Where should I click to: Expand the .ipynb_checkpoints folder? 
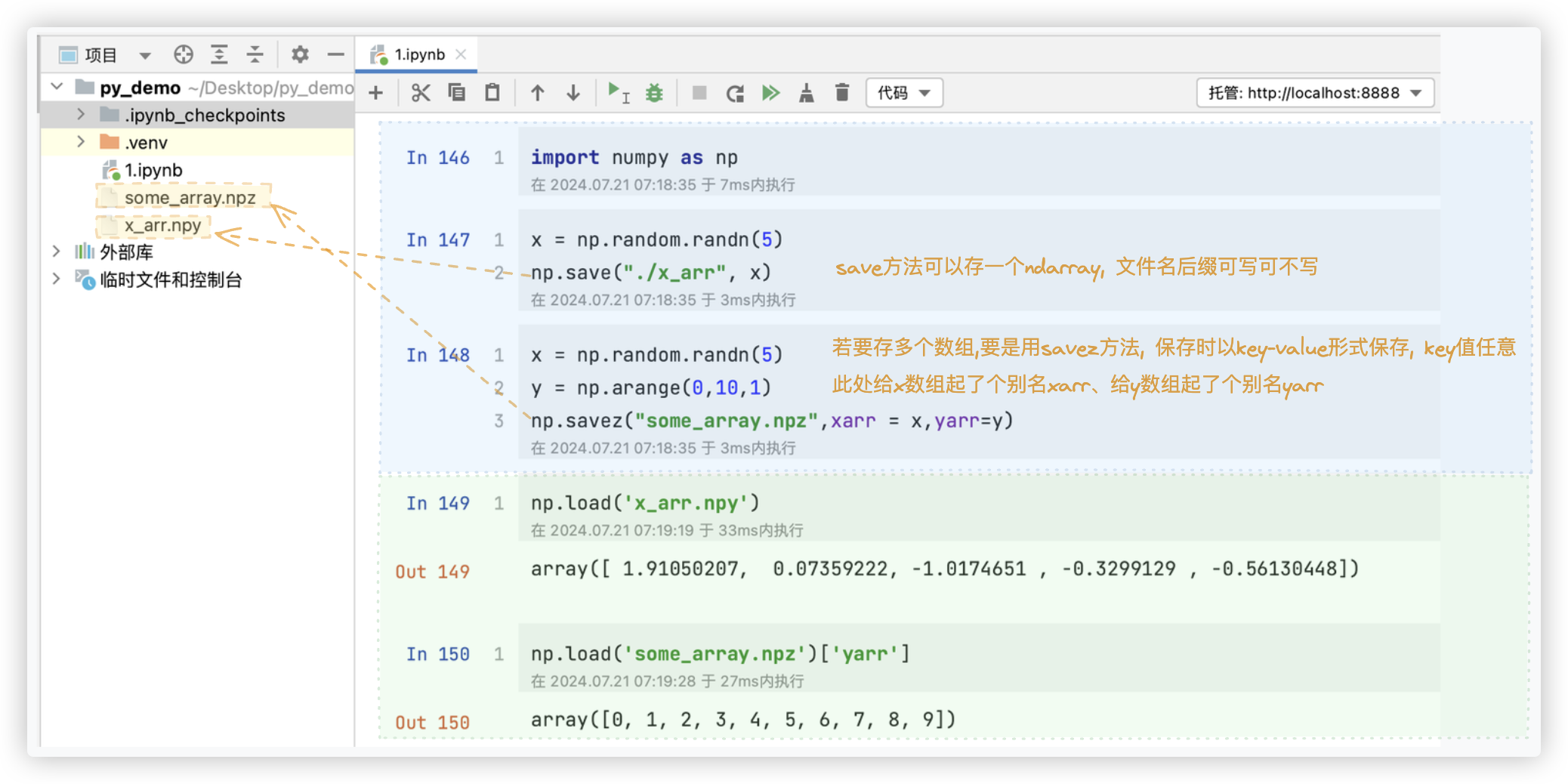point(81,115)
